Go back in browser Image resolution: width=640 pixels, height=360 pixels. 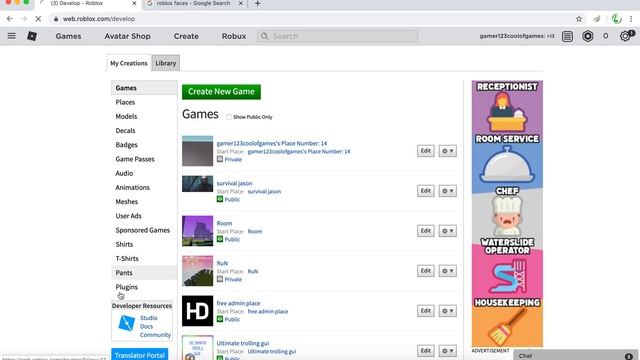point(9,19)
